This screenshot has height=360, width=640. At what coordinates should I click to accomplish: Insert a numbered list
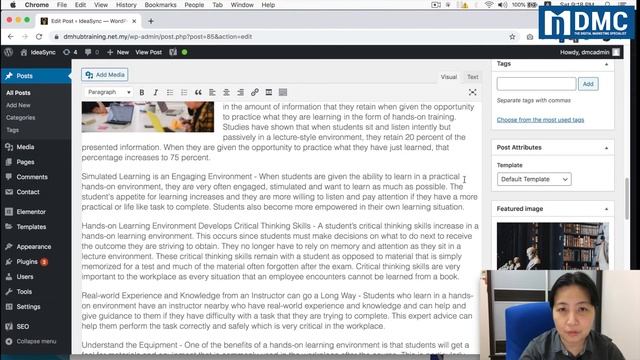[184, 92]
